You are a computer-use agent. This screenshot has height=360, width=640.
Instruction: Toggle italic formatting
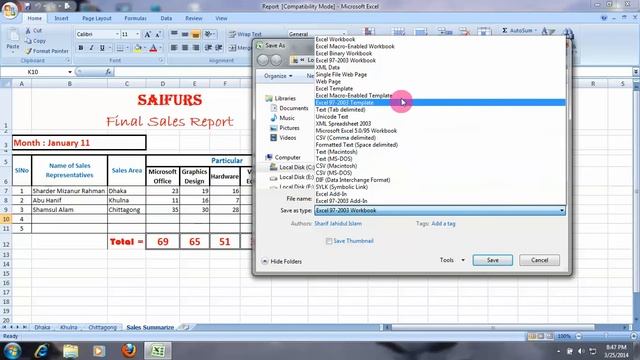91,48
